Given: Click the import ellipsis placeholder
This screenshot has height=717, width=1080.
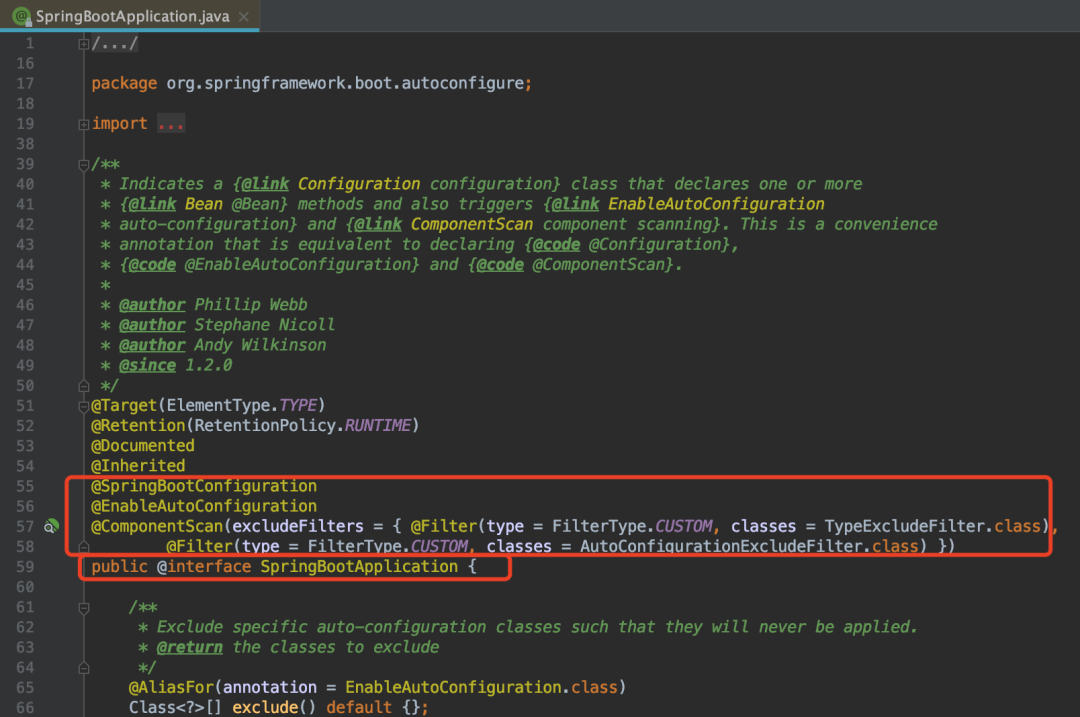Looking at the screenshot, I should 171,124.
